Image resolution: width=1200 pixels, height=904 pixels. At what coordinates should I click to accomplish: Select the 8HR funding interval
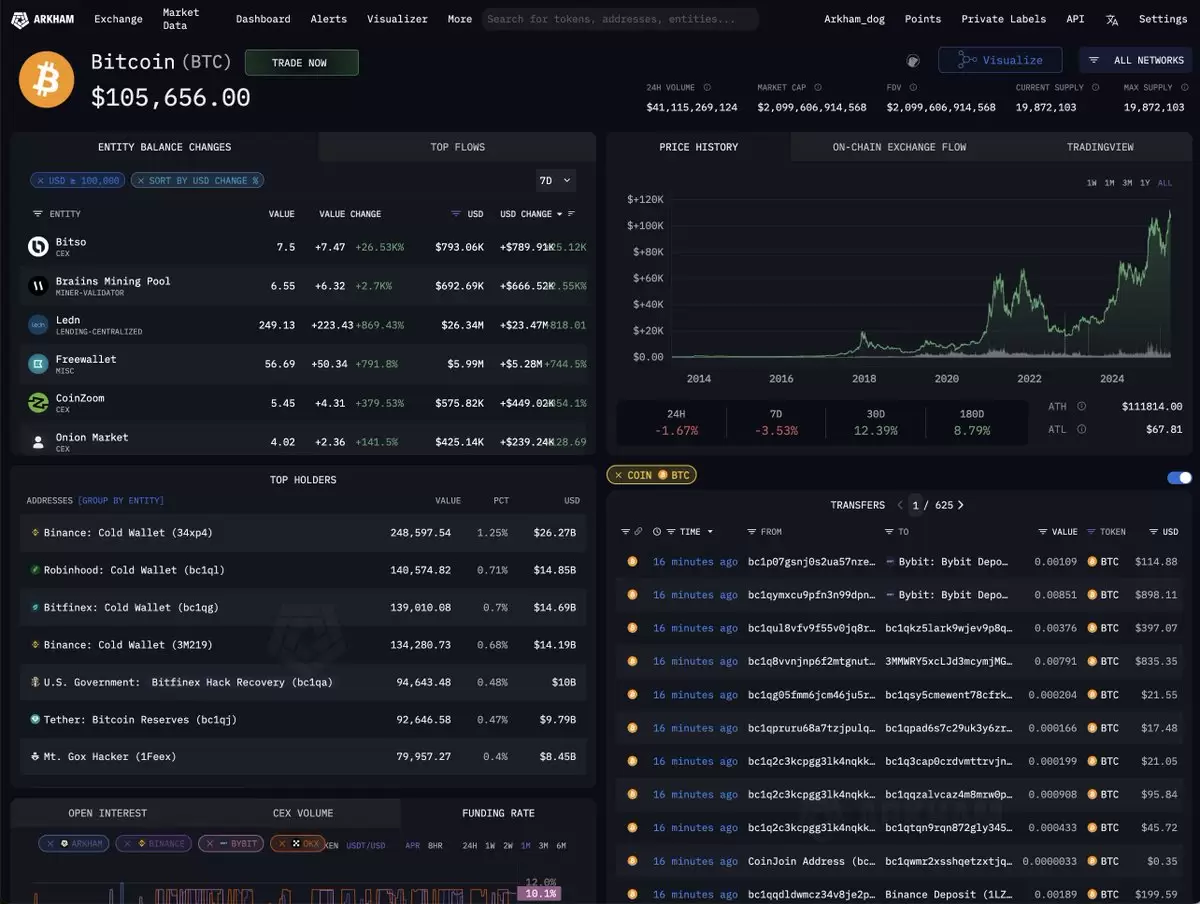pos(435,846)
